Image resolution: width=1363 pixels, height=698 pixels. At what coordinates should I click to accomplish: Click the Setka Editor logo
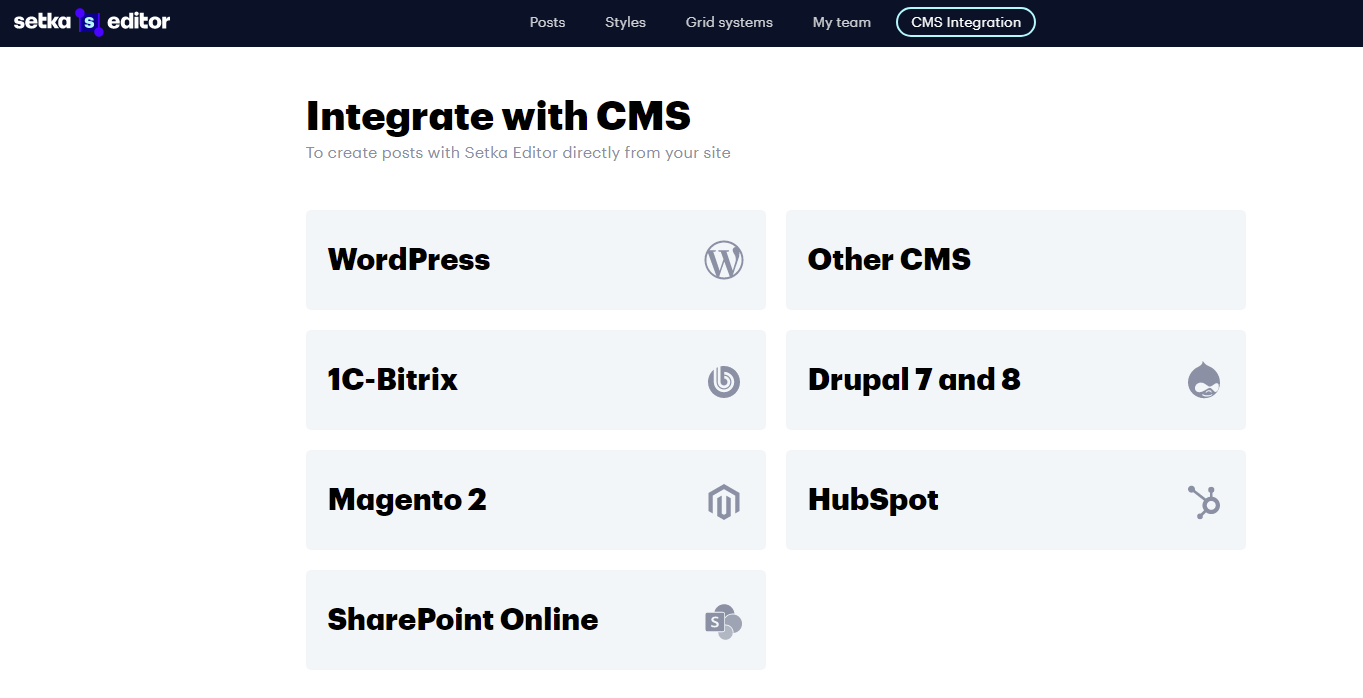click(92, 22)
